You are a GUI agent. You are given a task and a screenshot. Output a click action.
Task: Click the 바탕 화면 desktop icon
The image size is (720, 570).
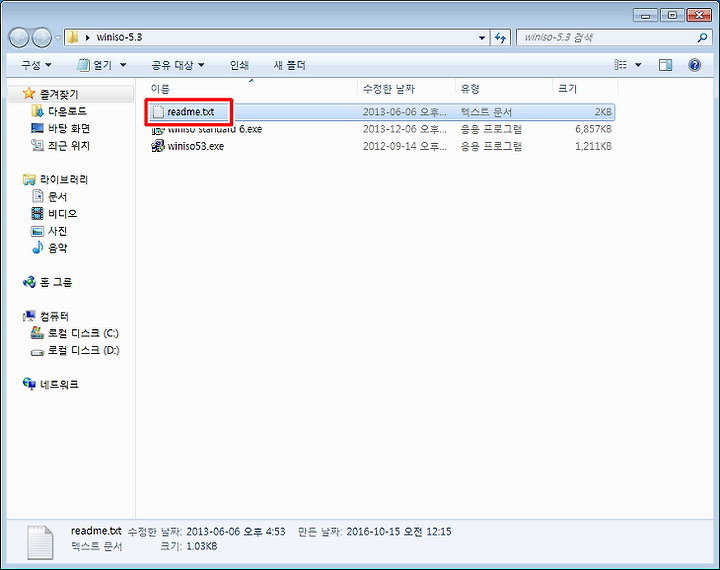[x=37, y=128]
